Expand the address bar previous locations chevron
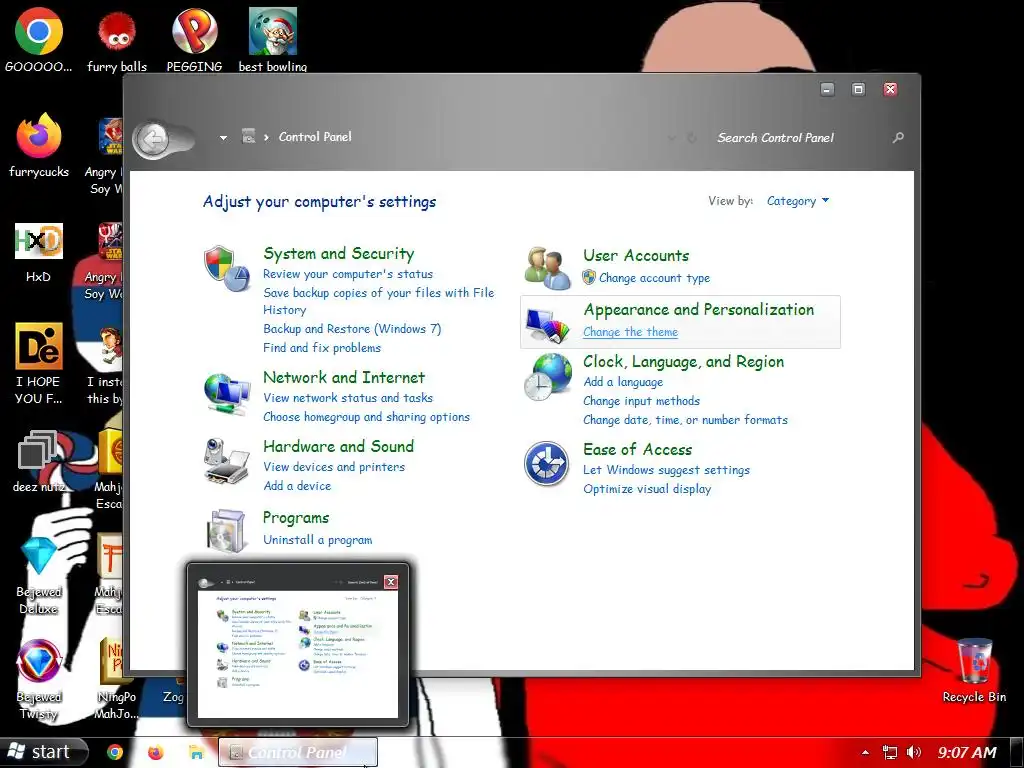 pos(671,138)
